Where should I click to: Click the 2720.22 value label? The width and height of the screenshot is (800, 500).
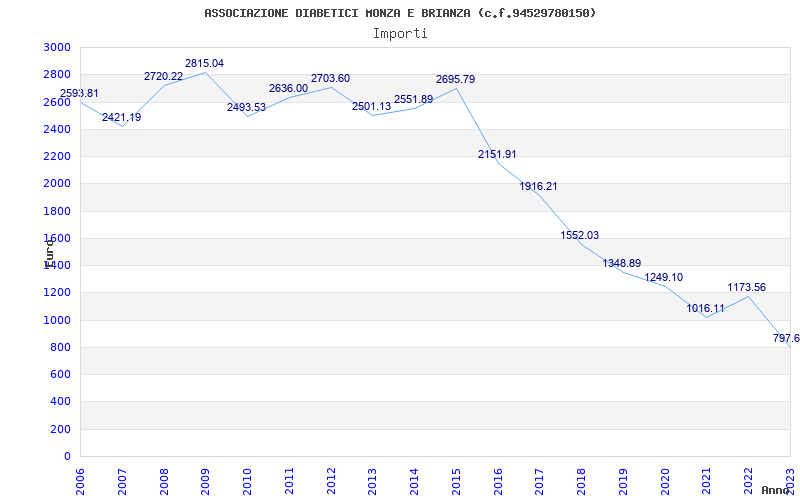(163, 77)
